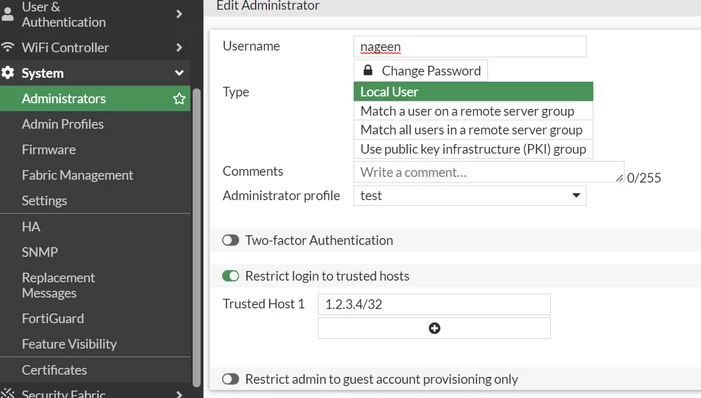Click the add trusted host plus icon

click(x=434, y=328)
